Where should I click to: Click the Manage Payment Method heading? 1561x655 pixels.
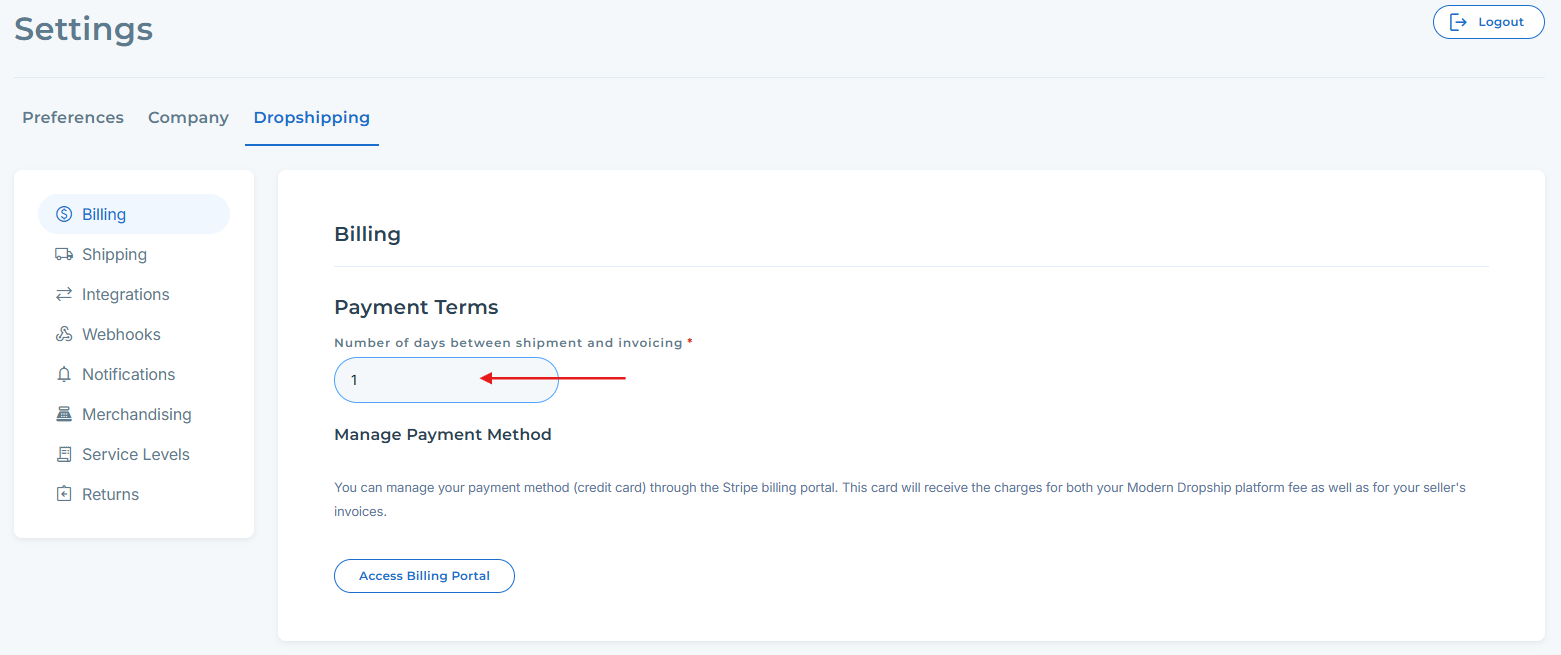(442, 435)
